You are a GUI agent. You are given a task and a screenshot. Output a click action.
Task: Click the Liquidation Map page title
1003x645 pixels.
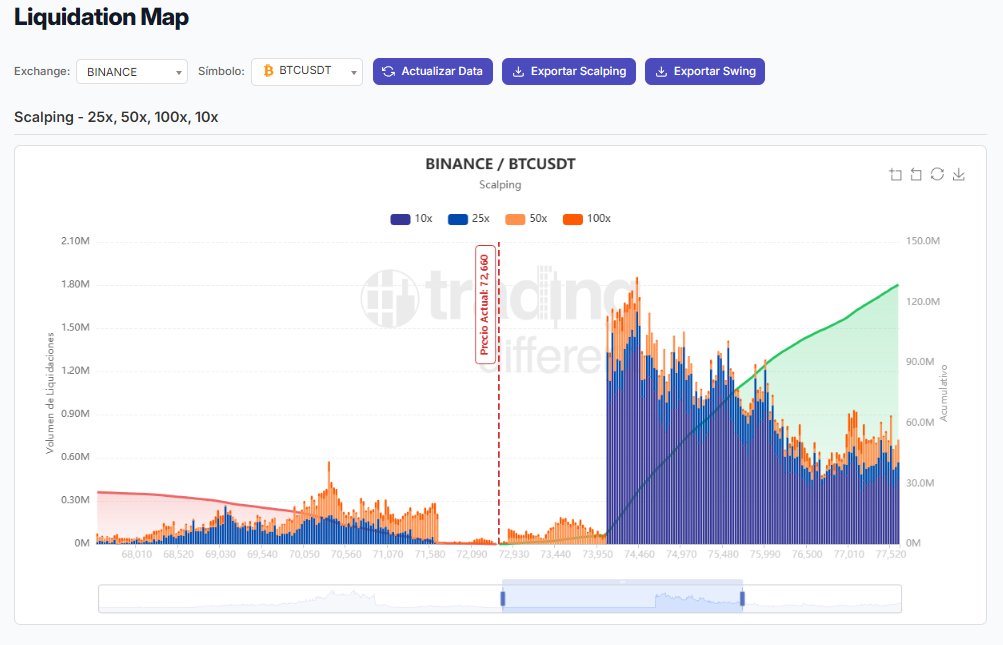[x=101, y=17]
